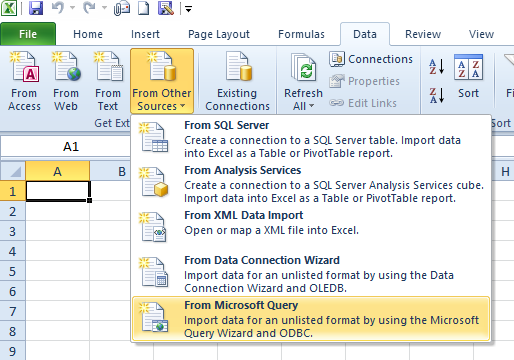Select From Data Connection Wizard
The width and height of the screenshot is (514, 360).
(311, 274)
